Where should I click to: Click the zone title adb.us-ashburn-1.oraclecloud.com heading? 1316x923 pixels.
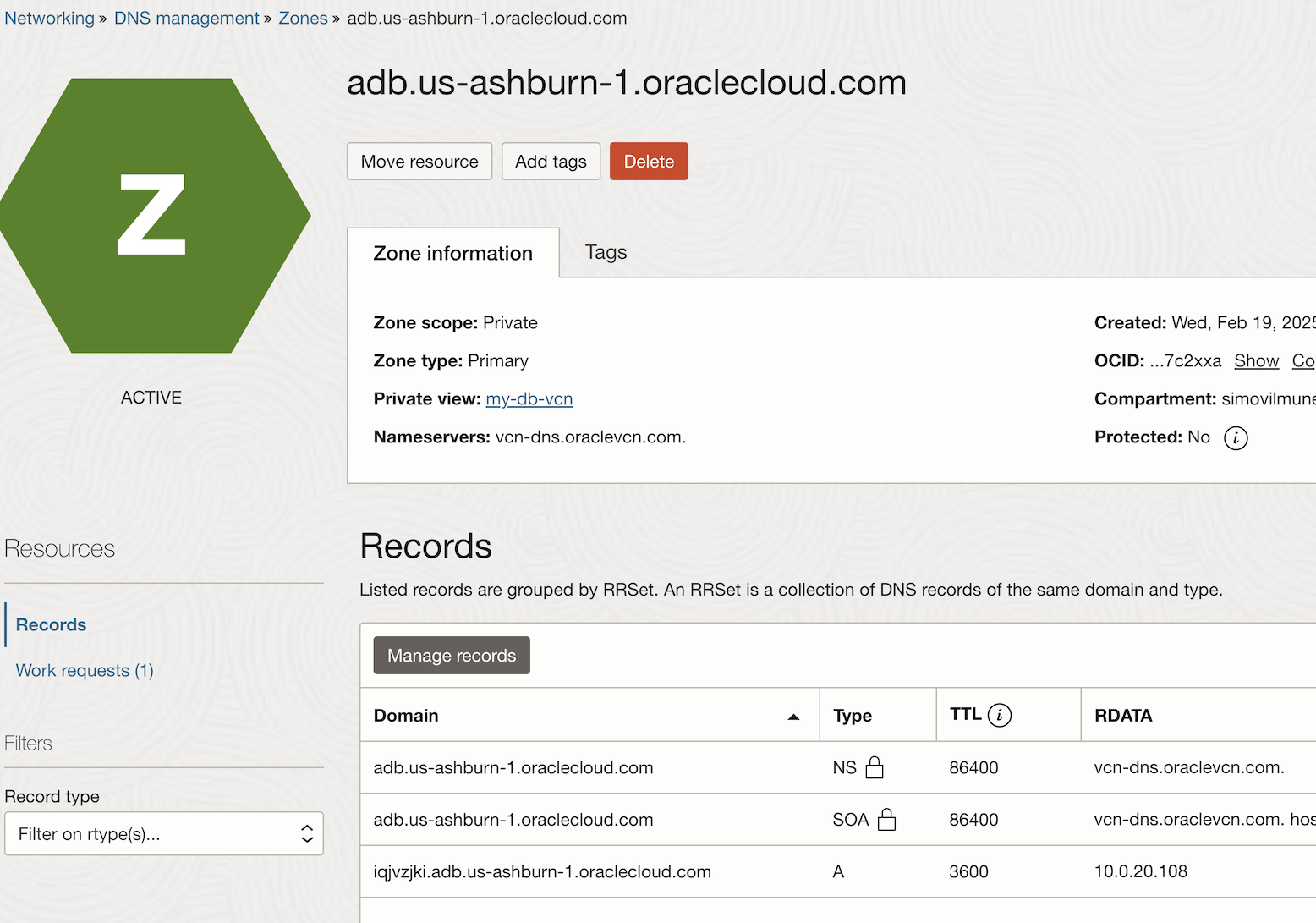[627, 83]
